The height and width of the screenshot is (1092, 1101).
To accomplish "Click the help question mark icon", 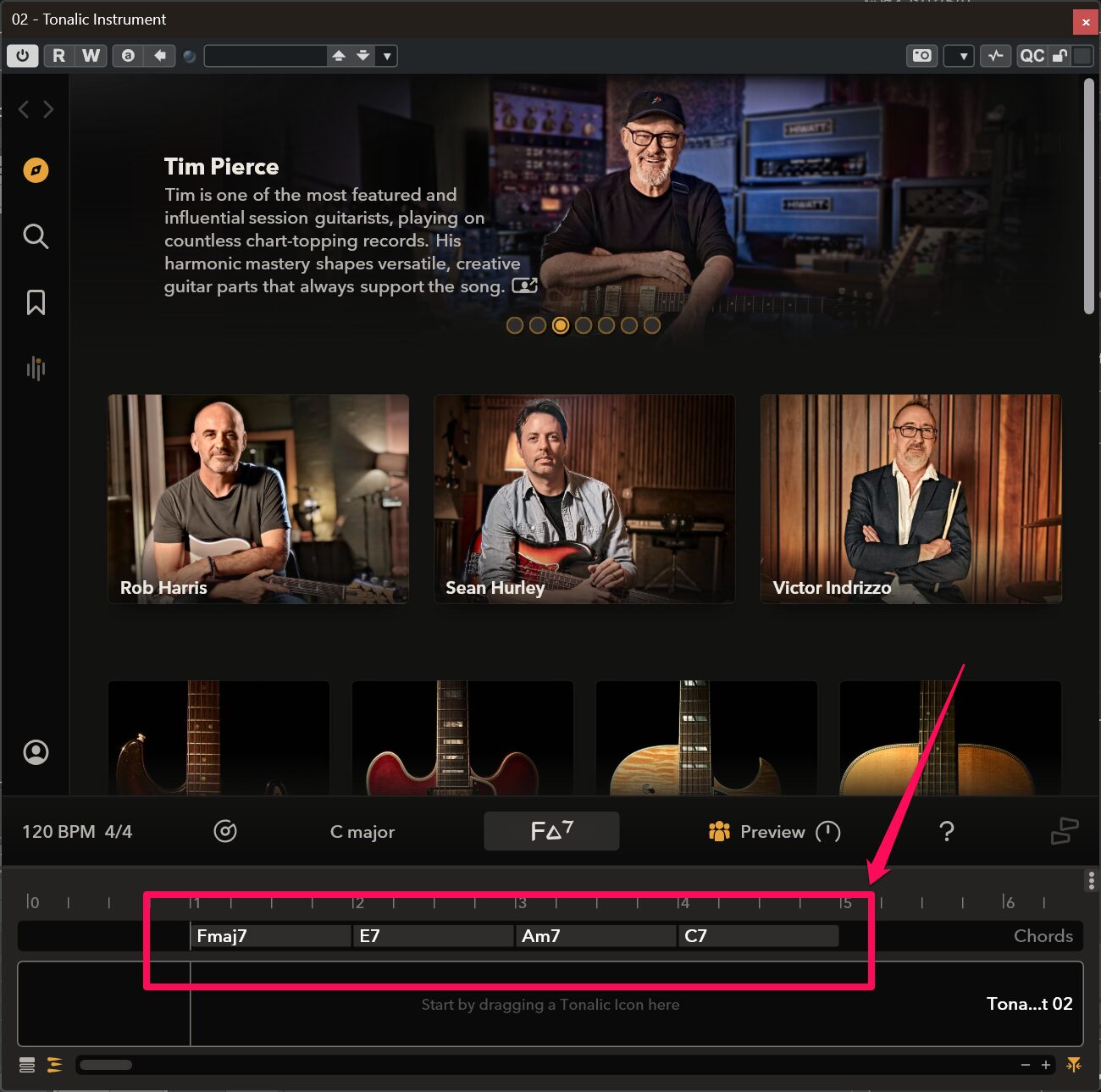I will [x=947, y=832].
